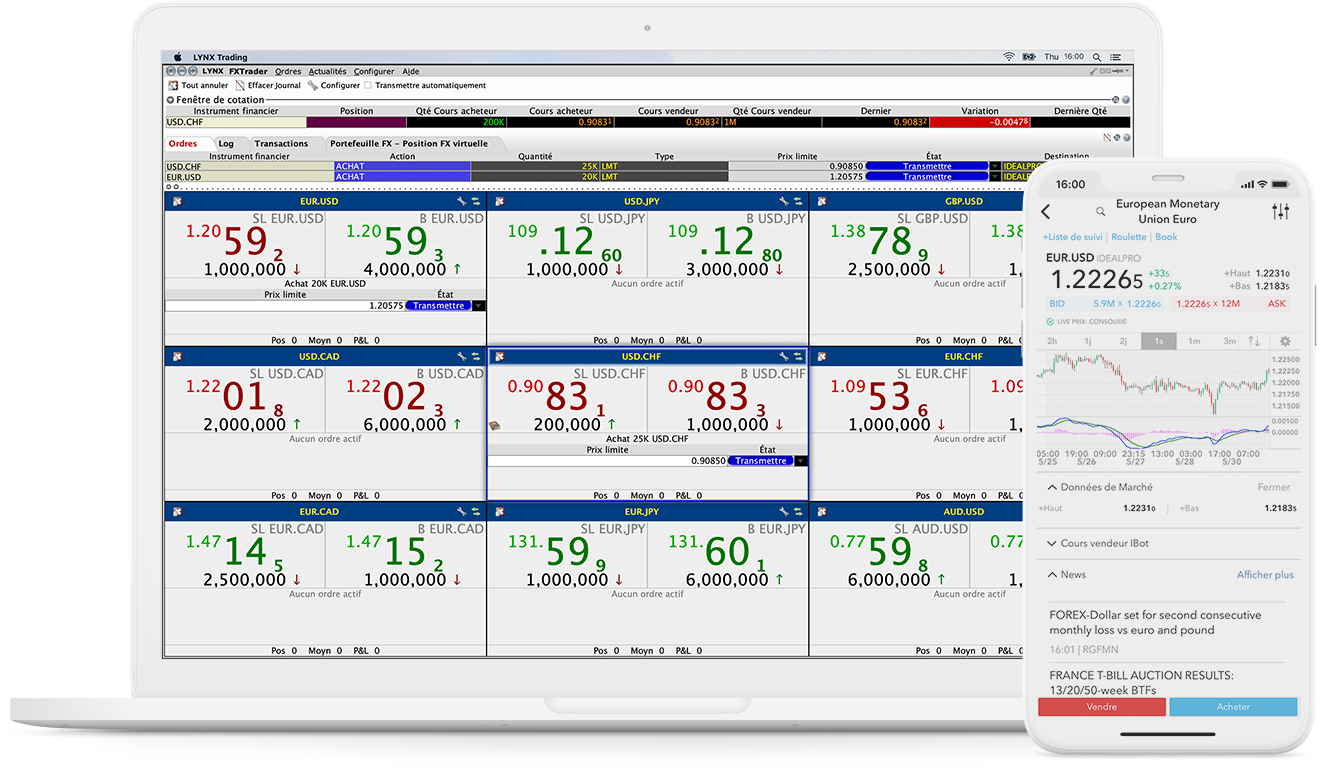Open dropdown next to USD.CHF cell Transmettre
The image size is (1328, 768).
[x=800, y=461]
